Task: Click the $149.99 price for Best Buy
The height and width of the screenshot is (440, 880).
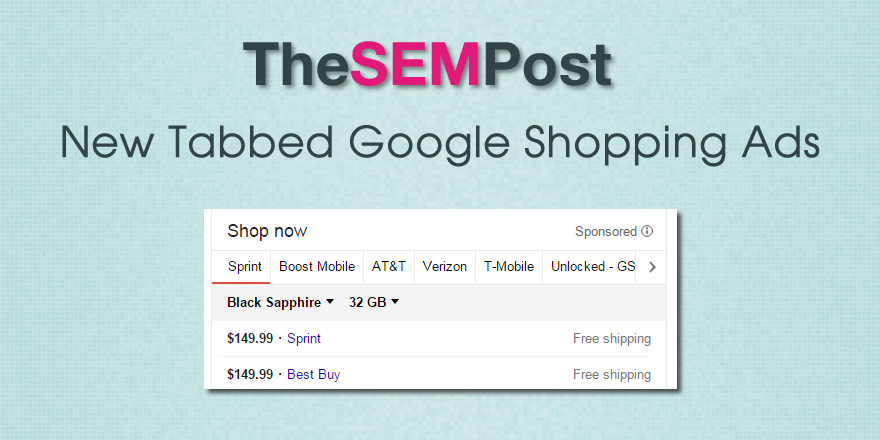Action: click(250, 375)
